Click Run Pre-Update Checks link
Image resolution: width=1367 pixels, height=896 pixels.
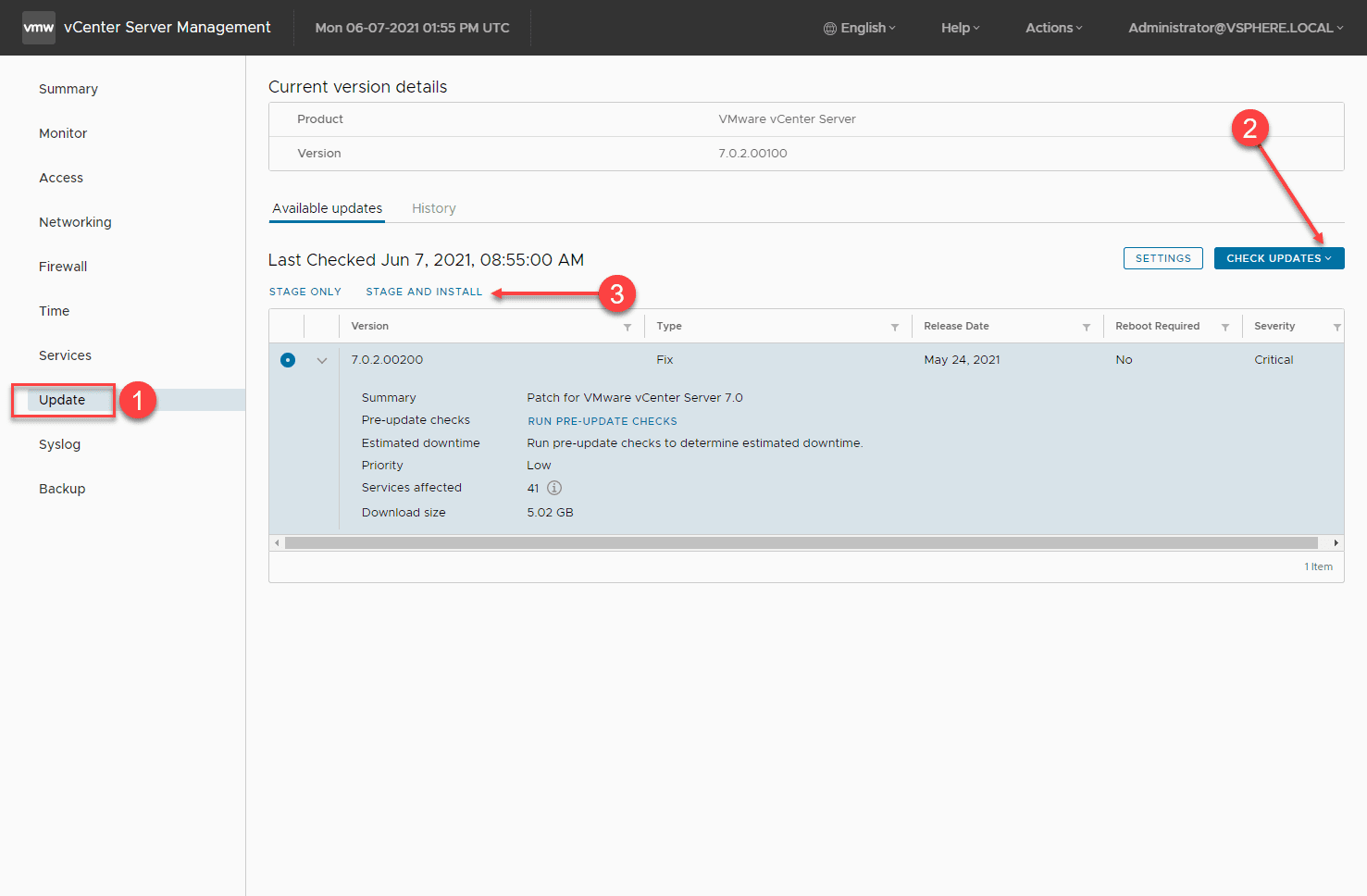(602, 421)
